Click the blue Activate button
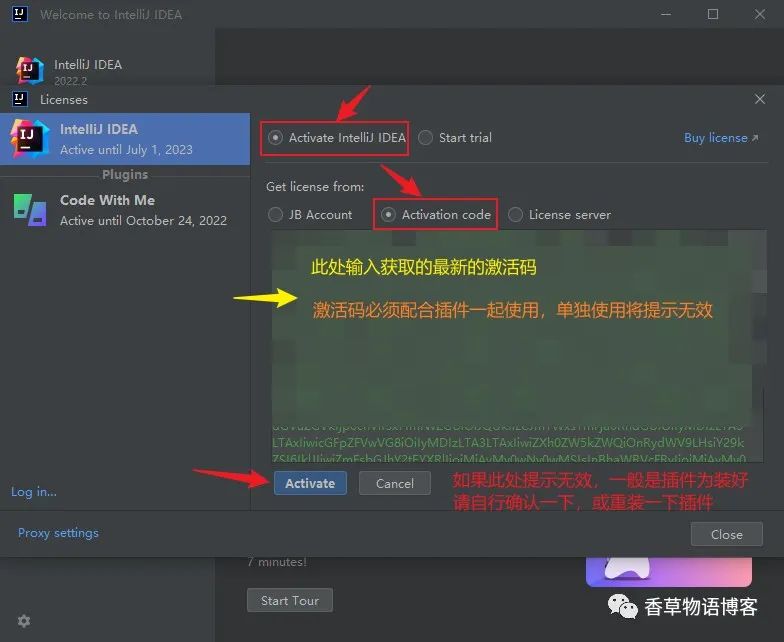This screenshot has height=642, width=784. (310, 483)
